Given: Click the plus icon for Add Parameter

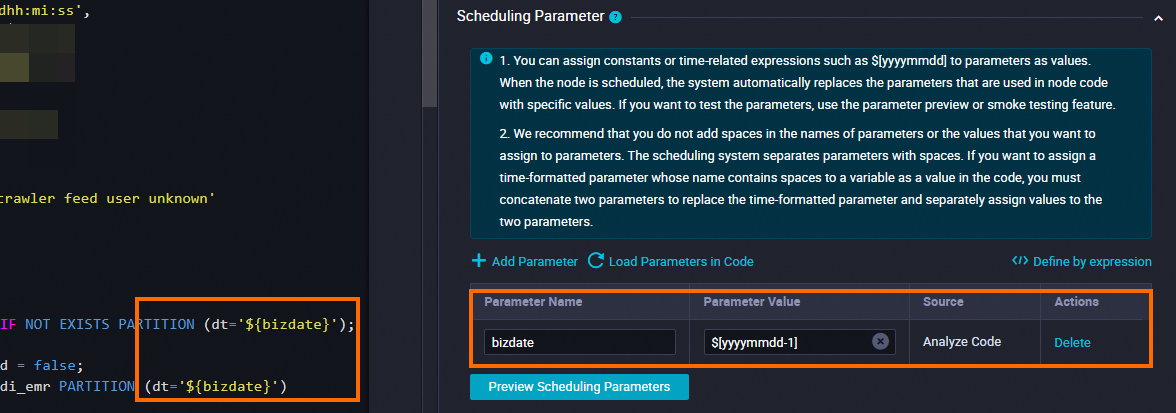Looking at the screenshot, I should 479,261.
